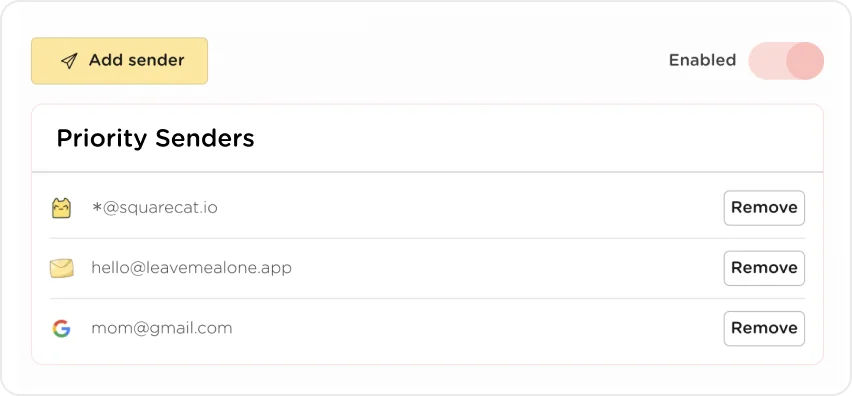Click the pale pink track of the Enabled switch
Viewport: 852px width, 396px height.
767,61
